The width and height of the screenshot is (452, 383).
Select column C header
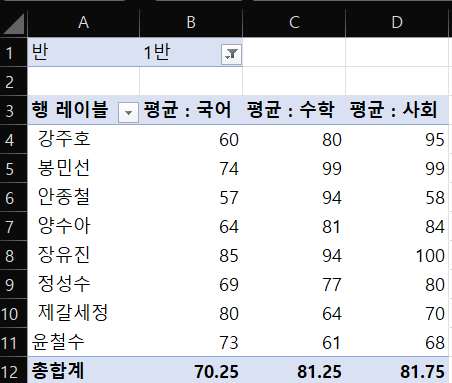[x=294, y=23]
